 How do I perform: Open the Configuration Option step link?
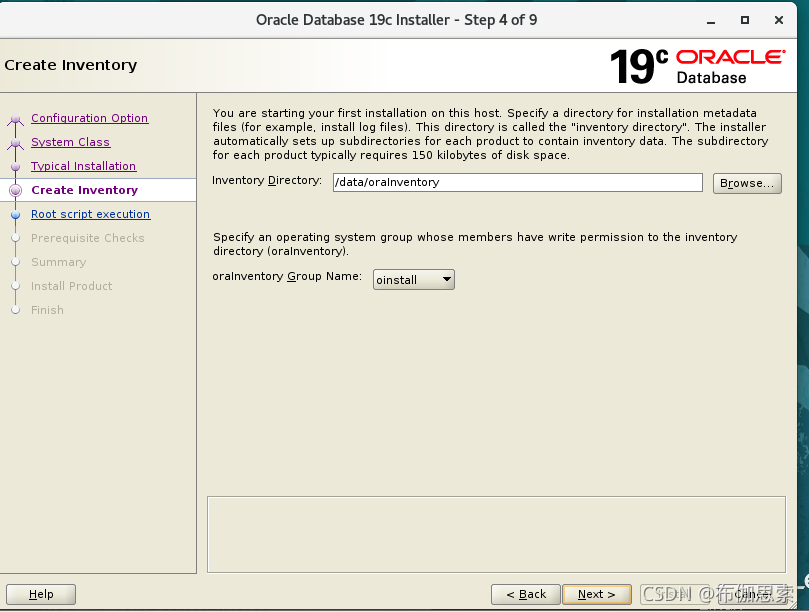[89, 118]
